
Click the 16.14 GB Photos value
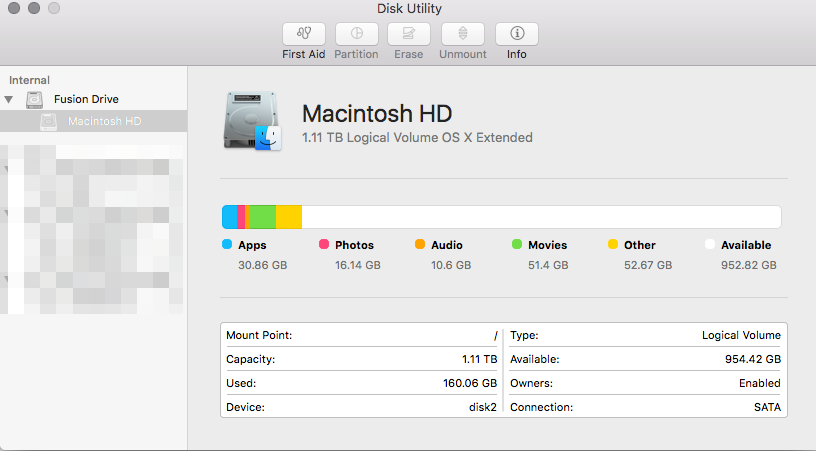358,265
